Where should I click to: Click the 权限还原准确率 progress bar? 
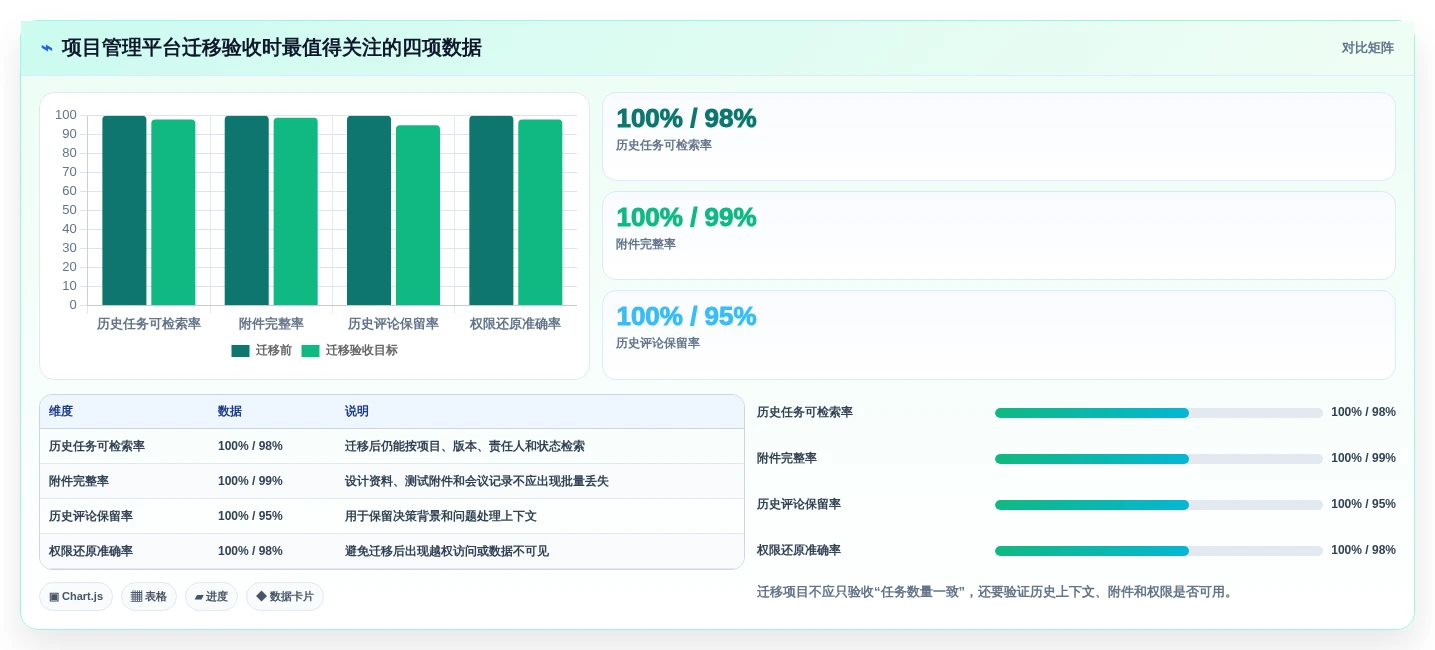tap(1158, 551)
